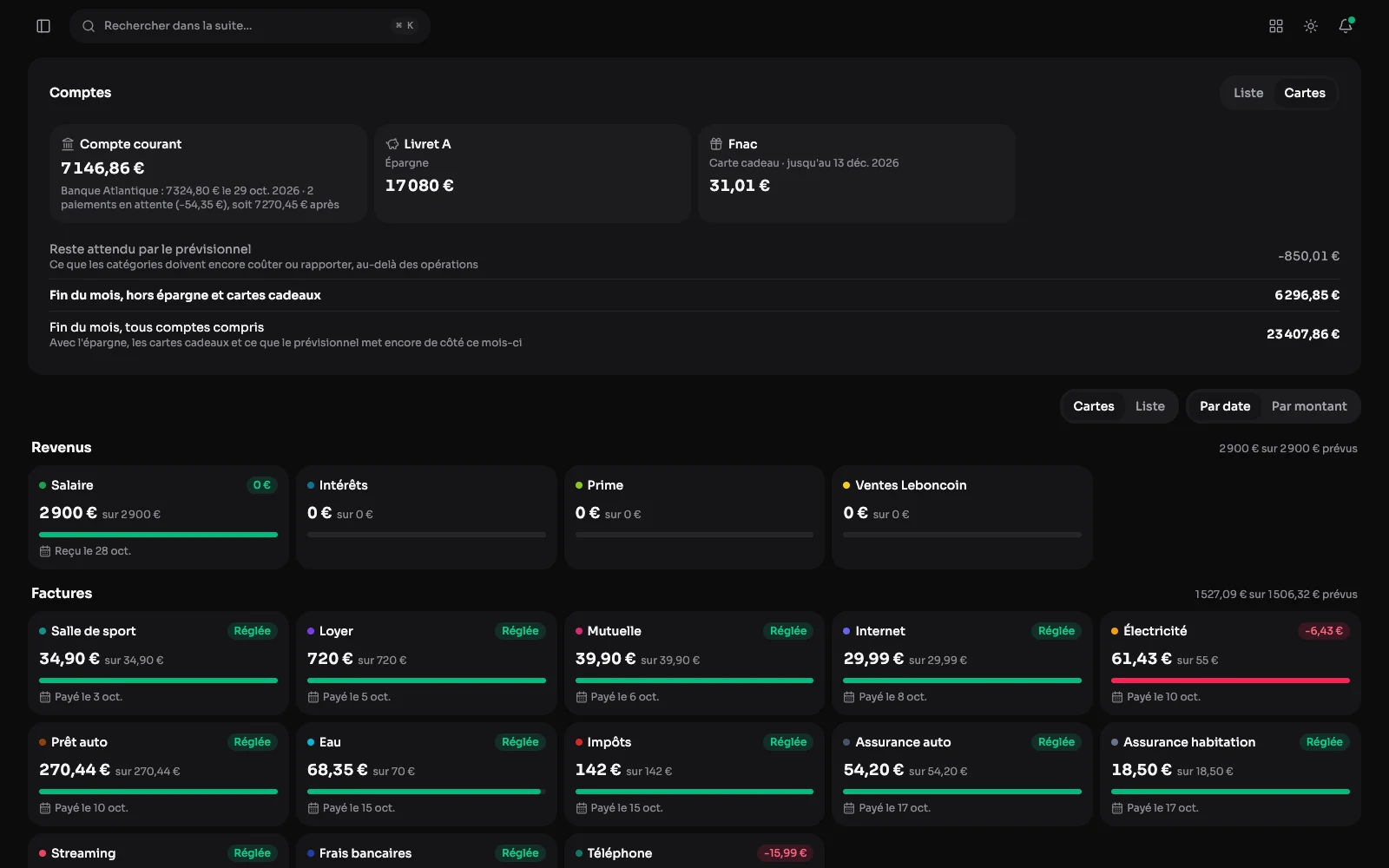1389x868 pixels.
Task: Open the Compte courant account card
Action: click(208, 174)
